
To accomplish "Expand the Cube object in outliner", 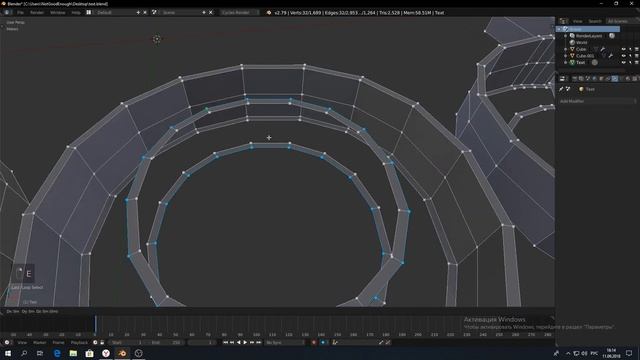I will pyautogui.click(x=566, y=49).
